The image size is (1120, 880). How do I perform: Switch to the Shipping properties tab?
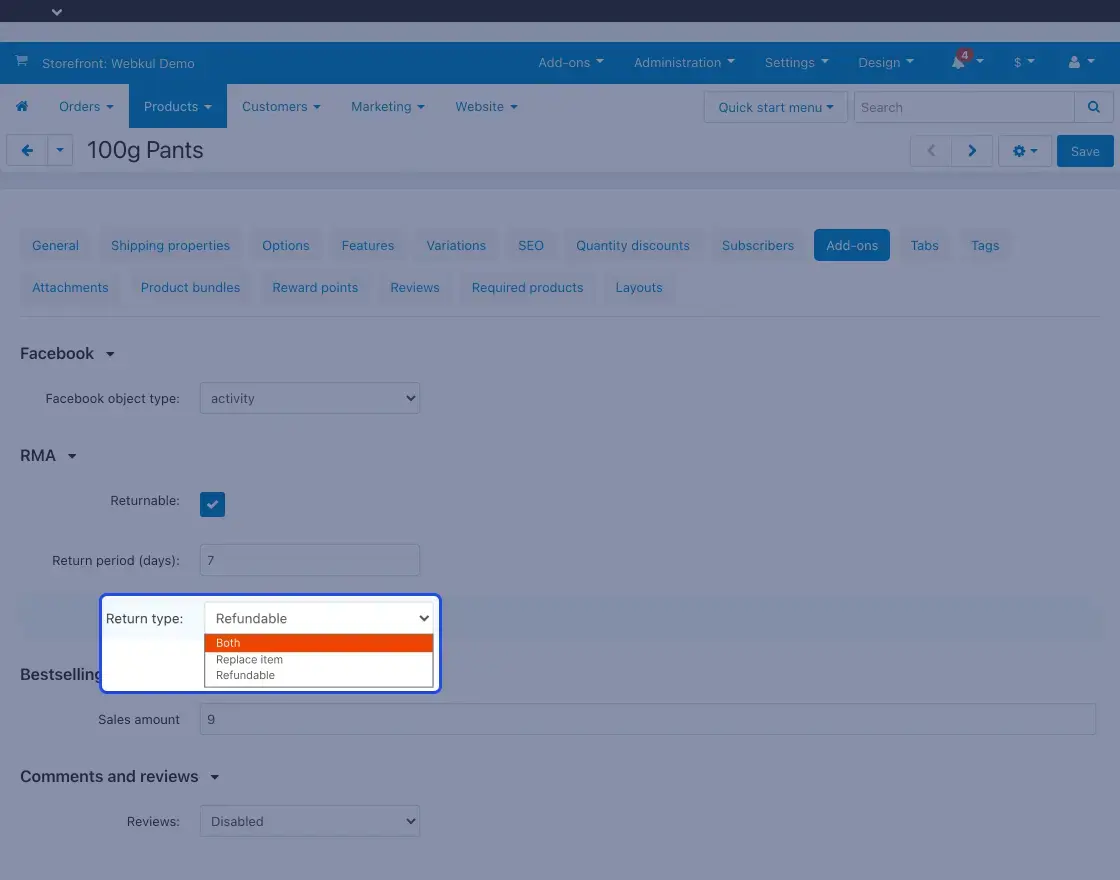tap(170, 245)
